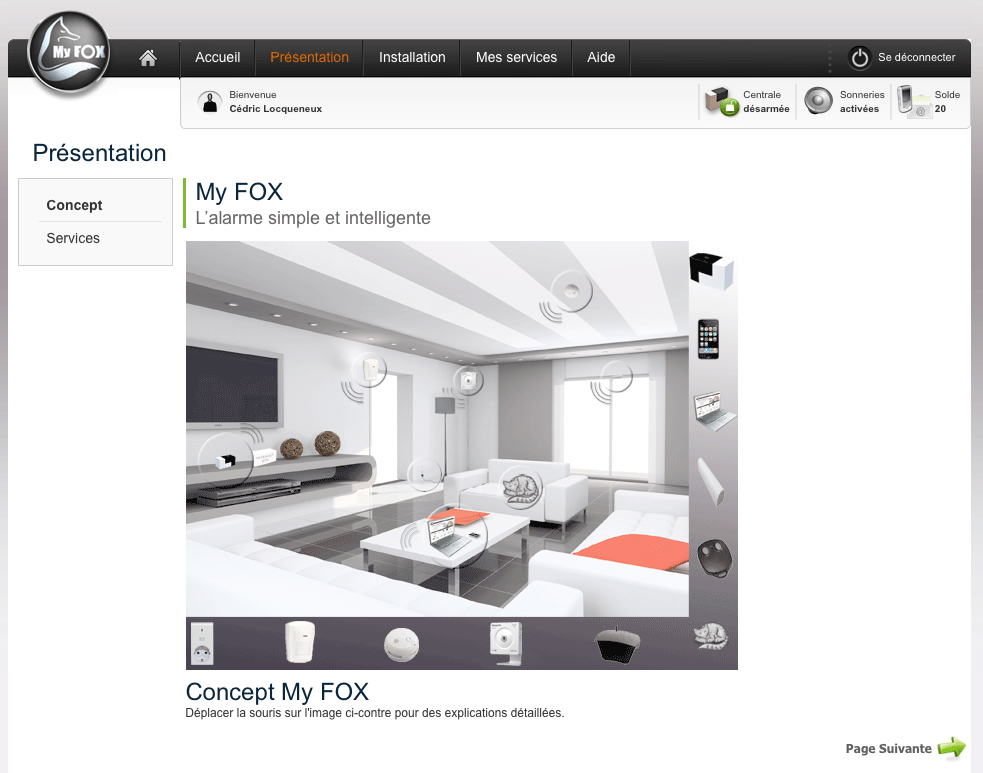Click the ceiling smoke detector hotspot
Viewport: 983px width, 773px height.
[x=571, y=291]
